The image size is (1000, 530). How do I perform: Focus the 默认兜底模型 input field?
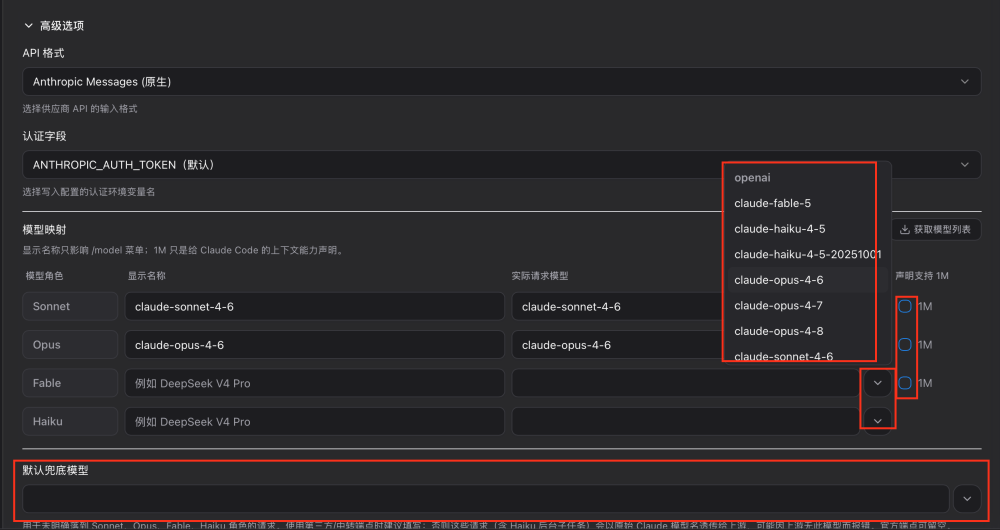(x=485, y=499)
